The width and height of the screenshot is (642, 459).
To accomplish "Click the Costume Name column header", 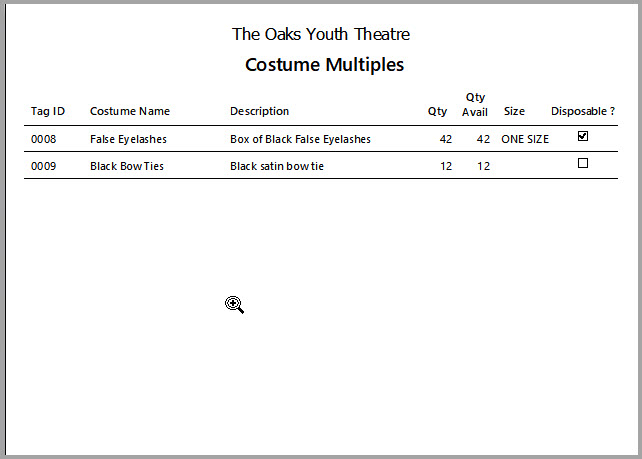I will [x=130, y=111].
